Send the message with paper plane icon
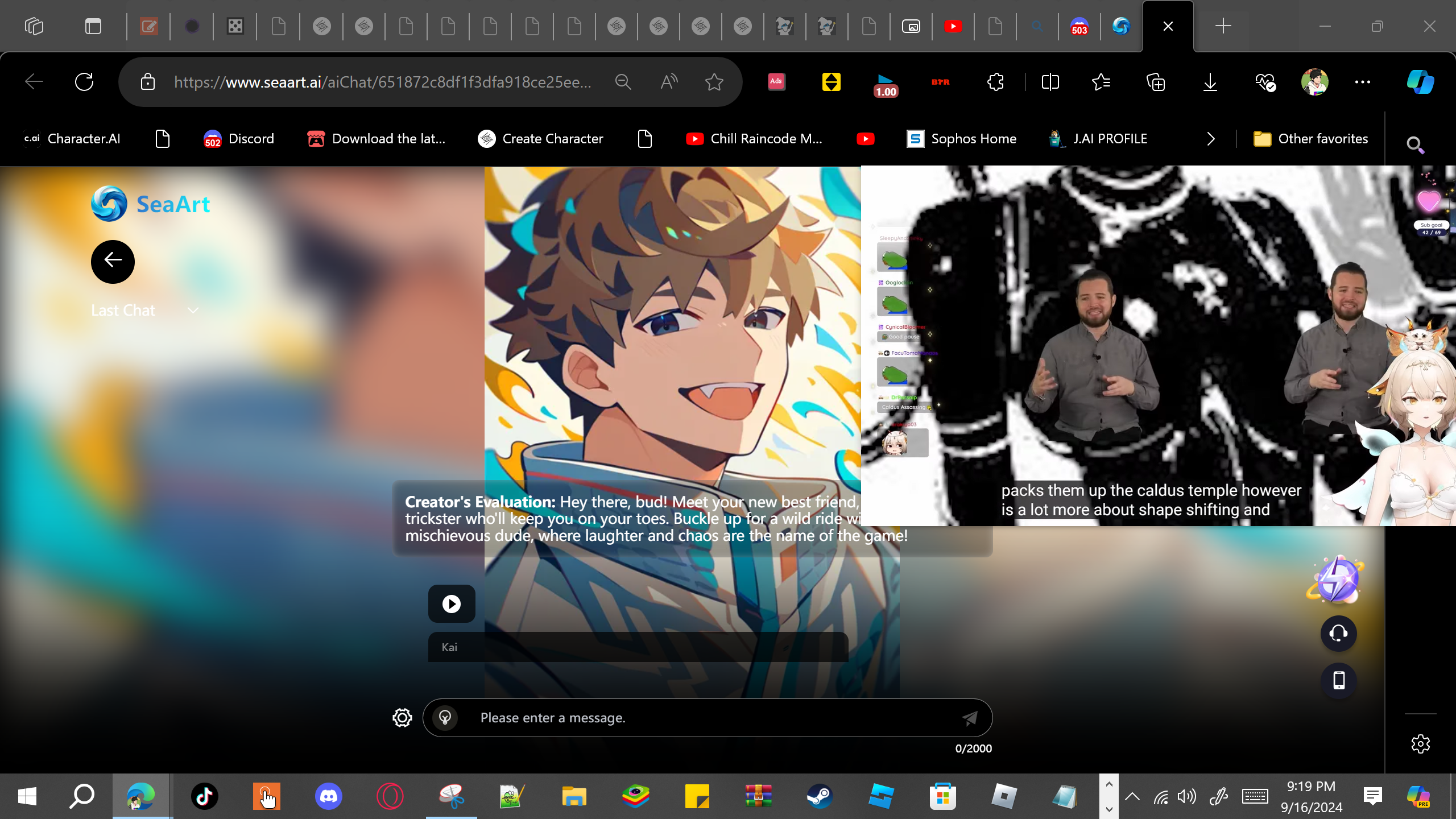The image size is (1456, 819). point(970,718)
